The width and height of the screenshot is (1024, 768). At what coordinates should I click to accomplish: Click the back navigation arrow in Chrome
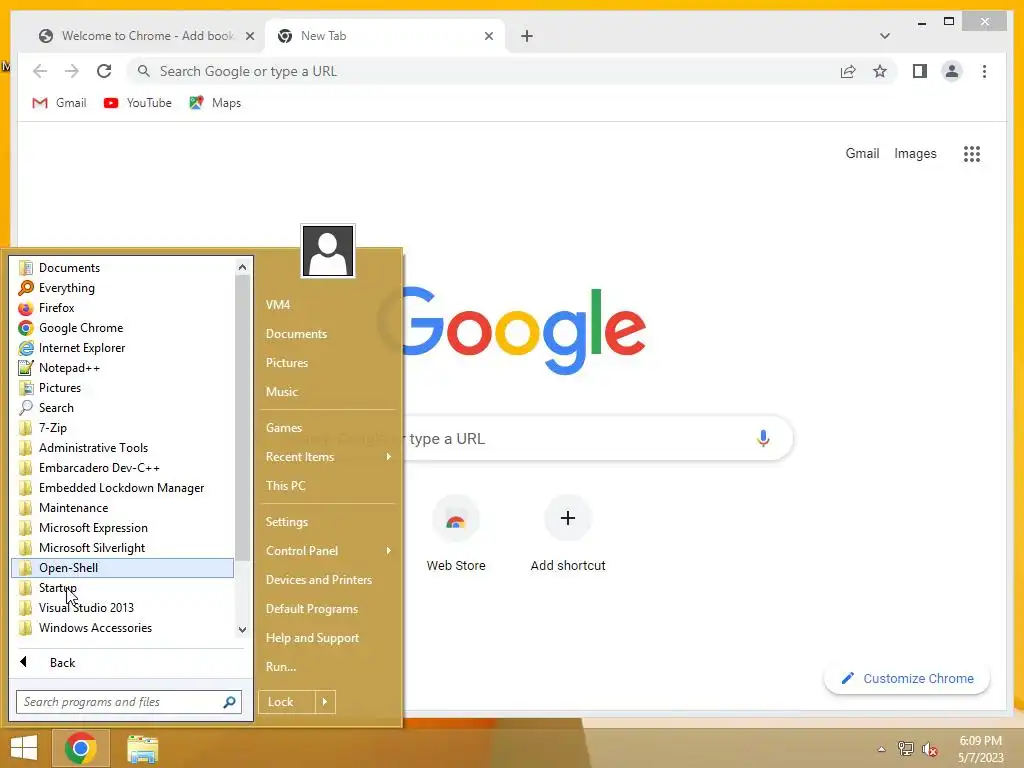40,71
